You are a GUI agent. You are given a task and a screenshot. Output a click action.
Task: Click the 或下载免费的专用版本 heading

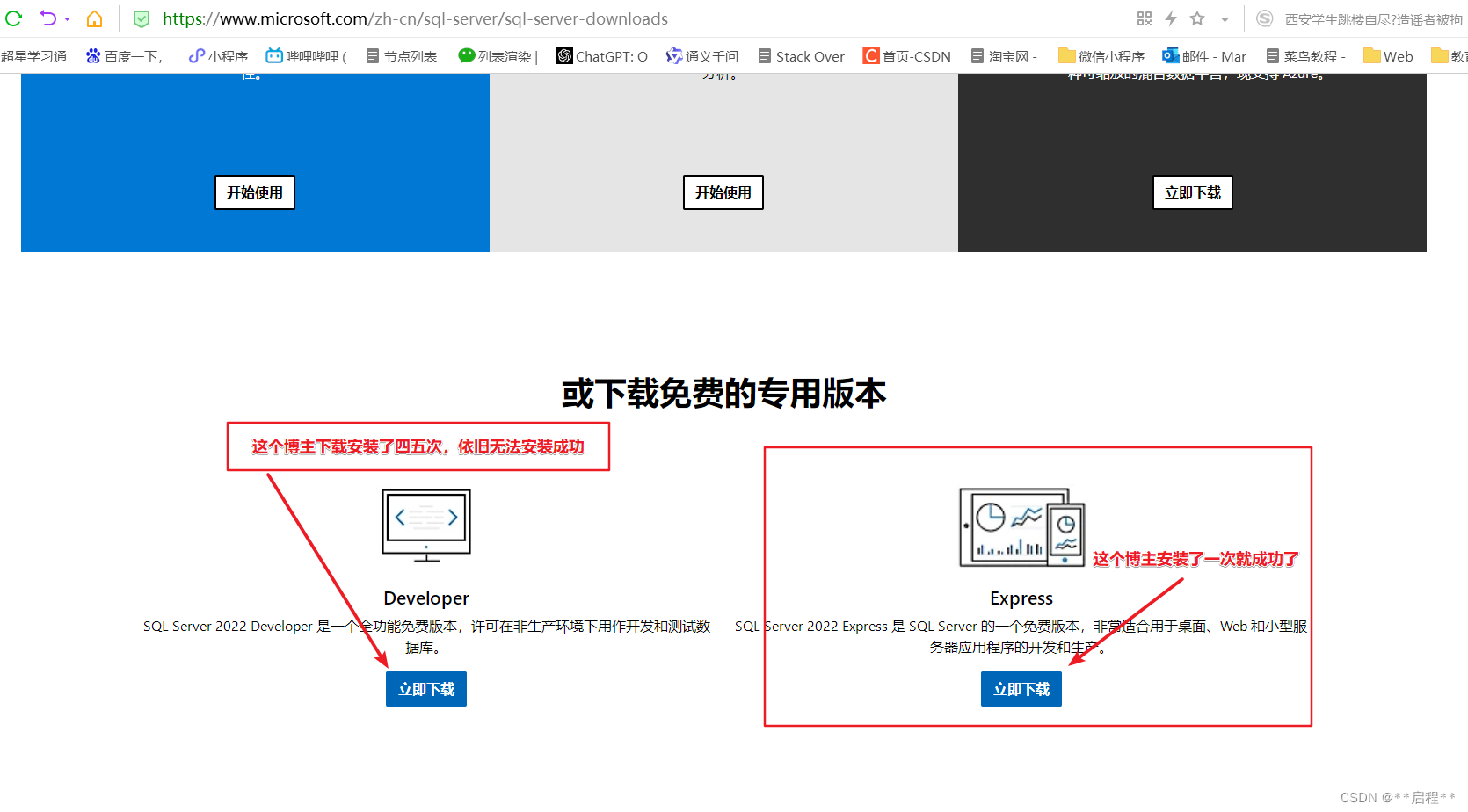pos(724,394)
